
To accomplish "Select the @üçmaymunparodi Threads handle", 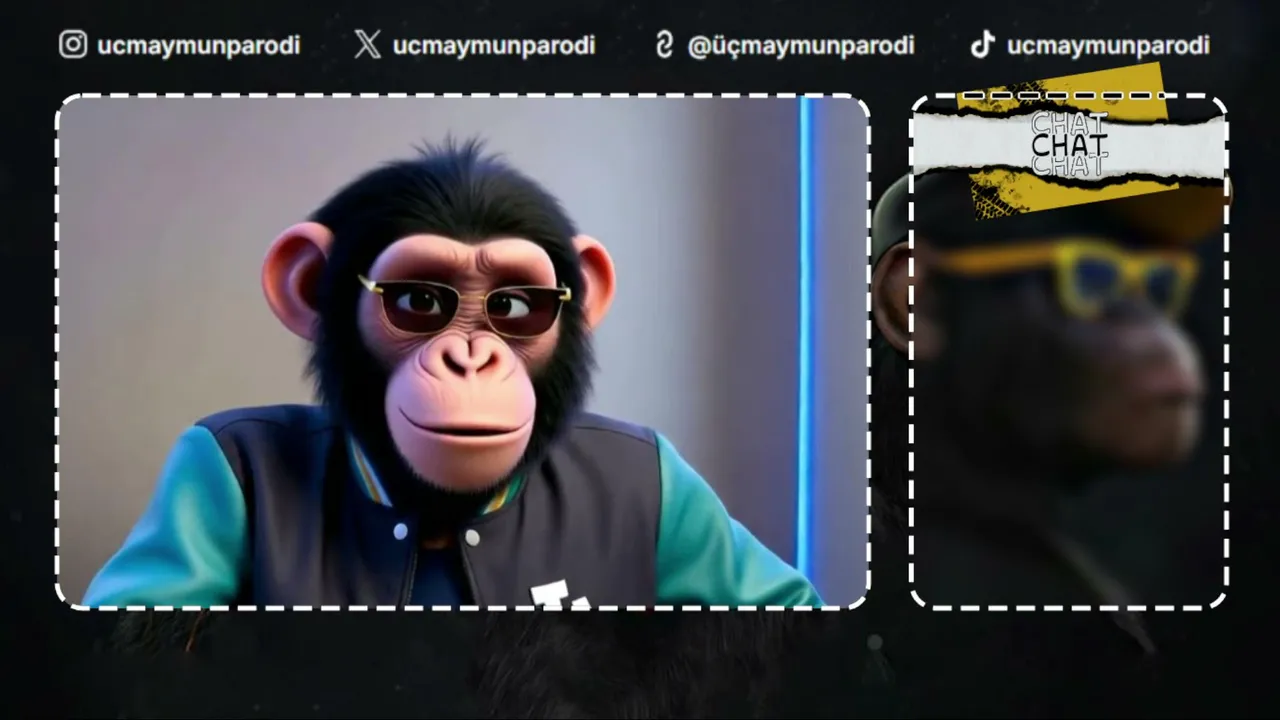I will coord(801,46).
